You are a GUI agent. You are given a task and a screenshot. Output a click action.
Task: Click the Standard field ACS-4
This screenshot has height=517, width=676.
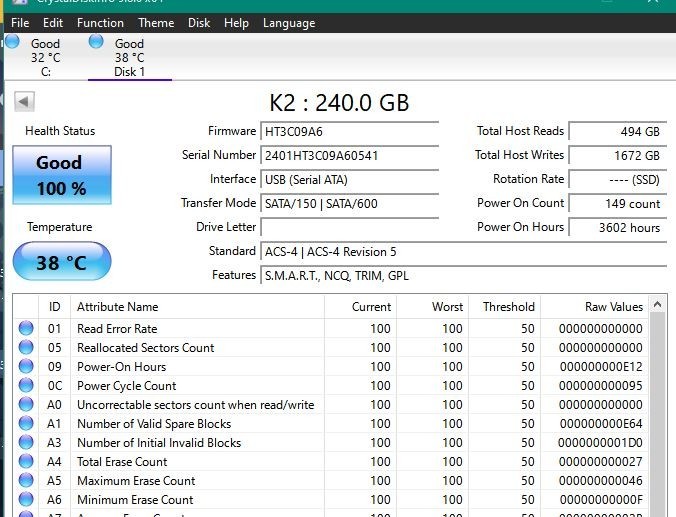(464, 252)
